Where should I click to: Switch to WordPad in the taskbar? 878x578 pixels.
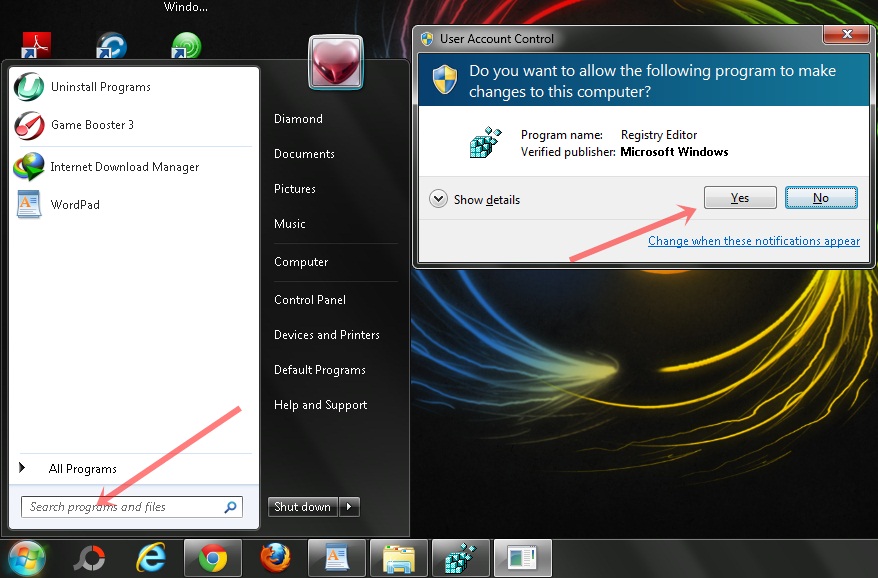point(337,558)
